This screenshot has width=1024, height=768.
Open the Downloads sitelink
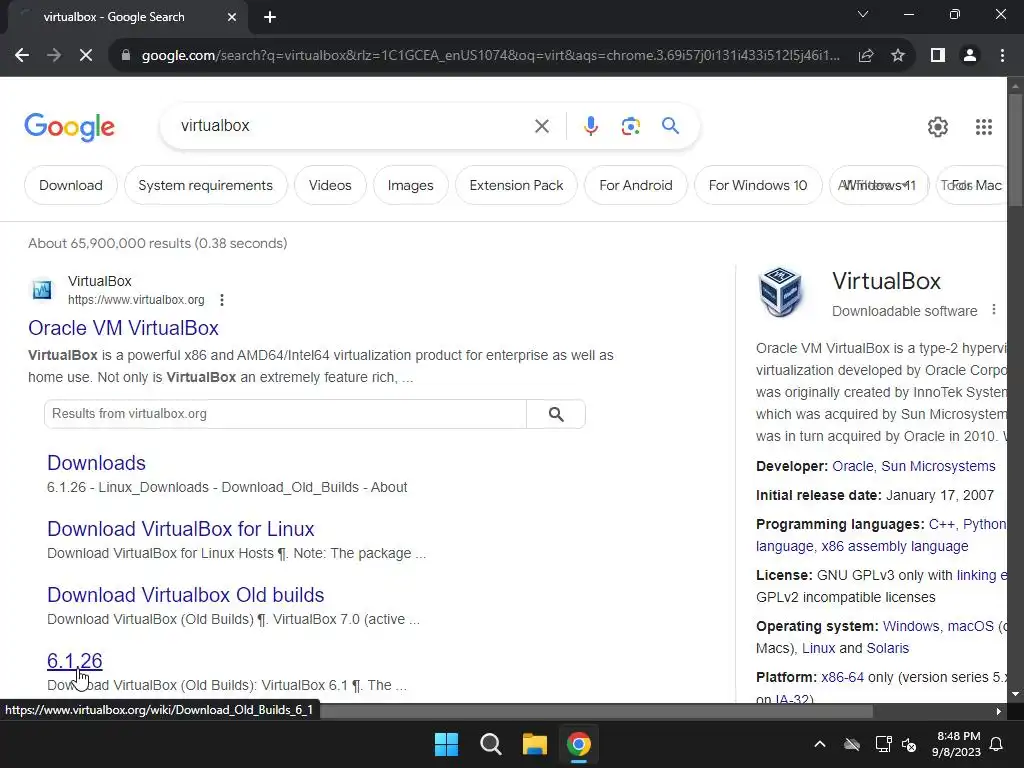click(96, 463)
